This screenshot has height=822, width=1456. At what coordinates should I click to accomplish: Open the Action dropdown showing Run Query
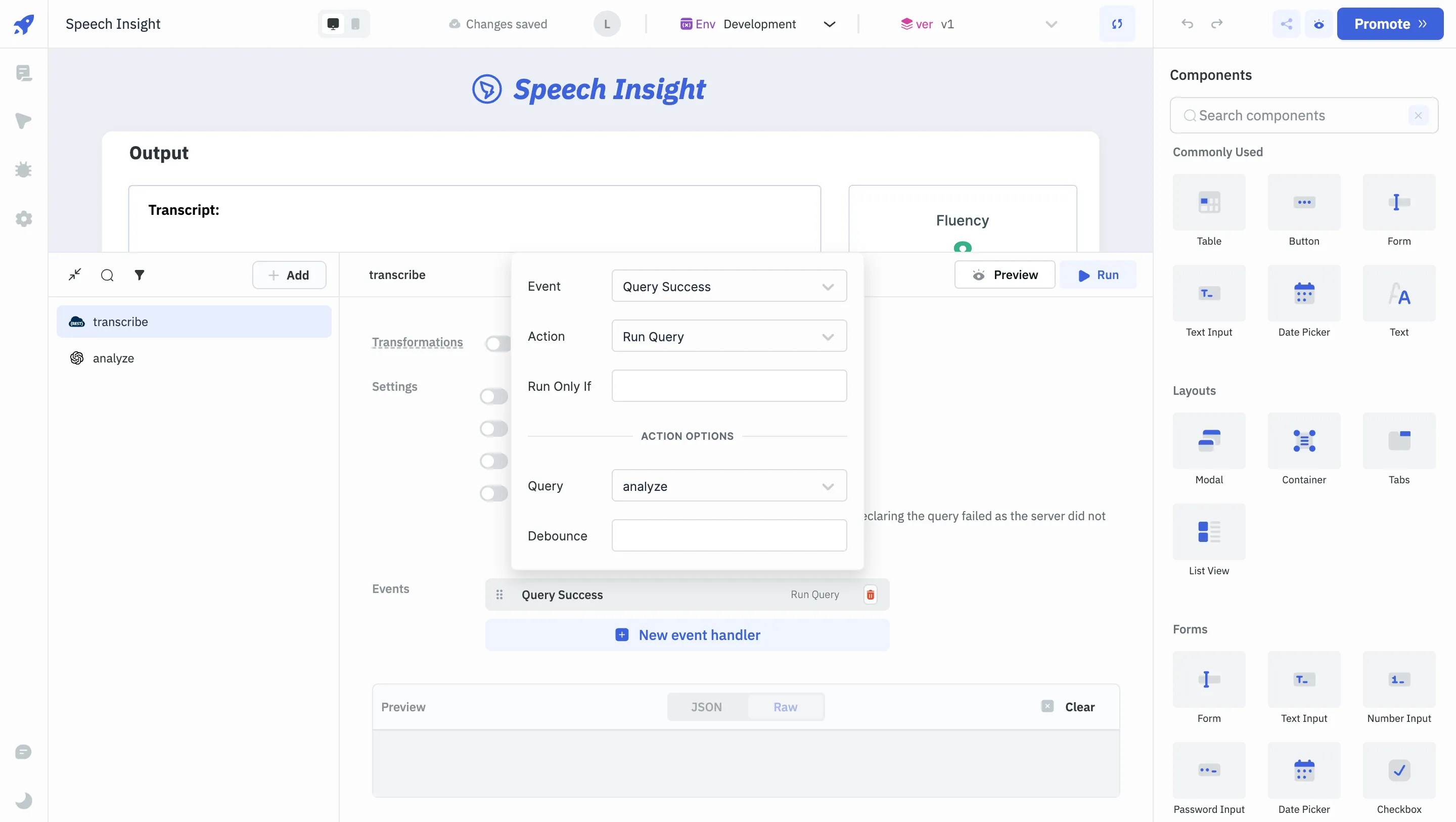click(x=729, y=336)
